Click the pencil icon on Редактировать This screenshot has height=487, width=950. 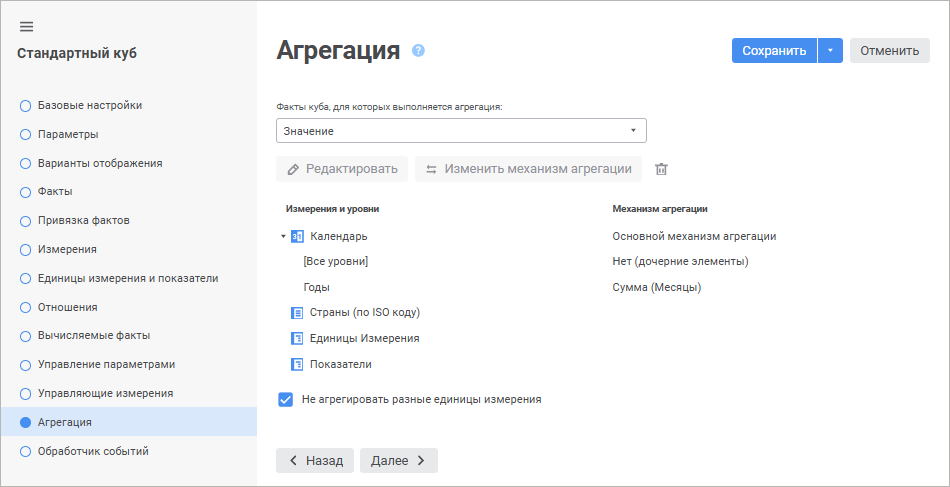[293, 169]
